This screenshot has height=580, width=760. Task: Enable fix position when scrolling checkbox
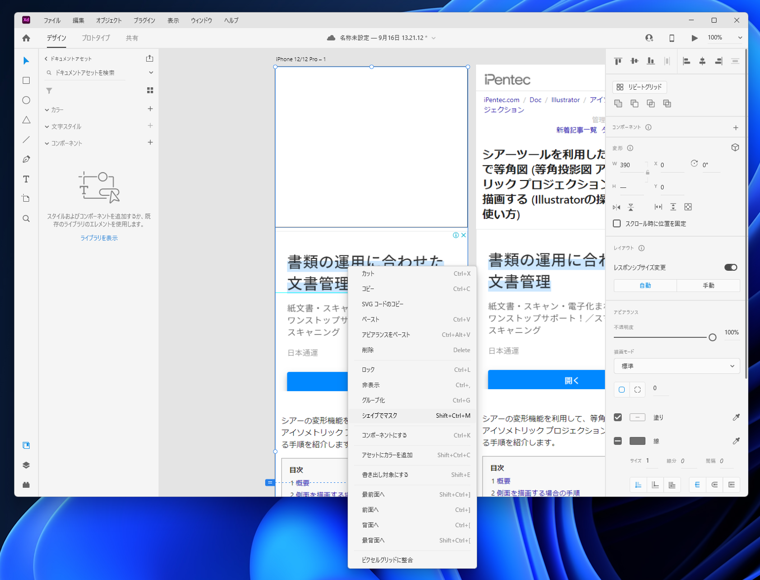click(617, 223)
